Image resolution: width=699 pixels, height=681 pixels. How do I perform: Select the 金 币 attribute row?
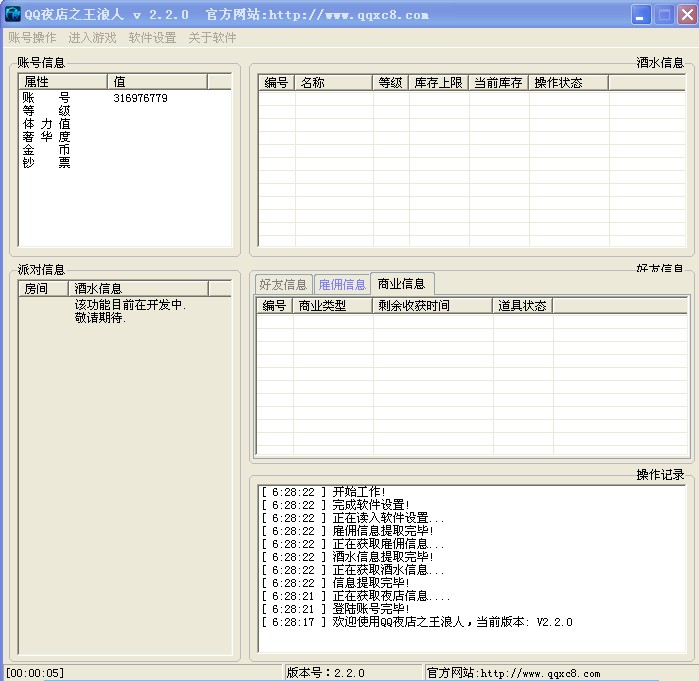point(46,149)
